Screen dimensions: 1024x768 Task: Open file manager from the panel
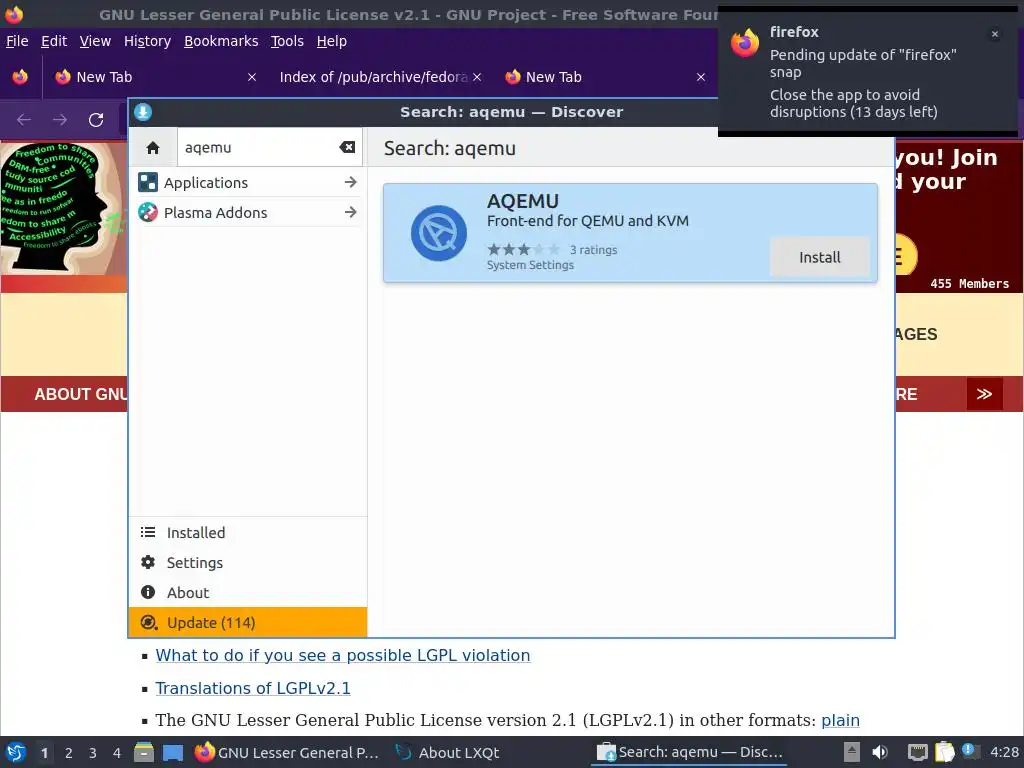[144, 752]
